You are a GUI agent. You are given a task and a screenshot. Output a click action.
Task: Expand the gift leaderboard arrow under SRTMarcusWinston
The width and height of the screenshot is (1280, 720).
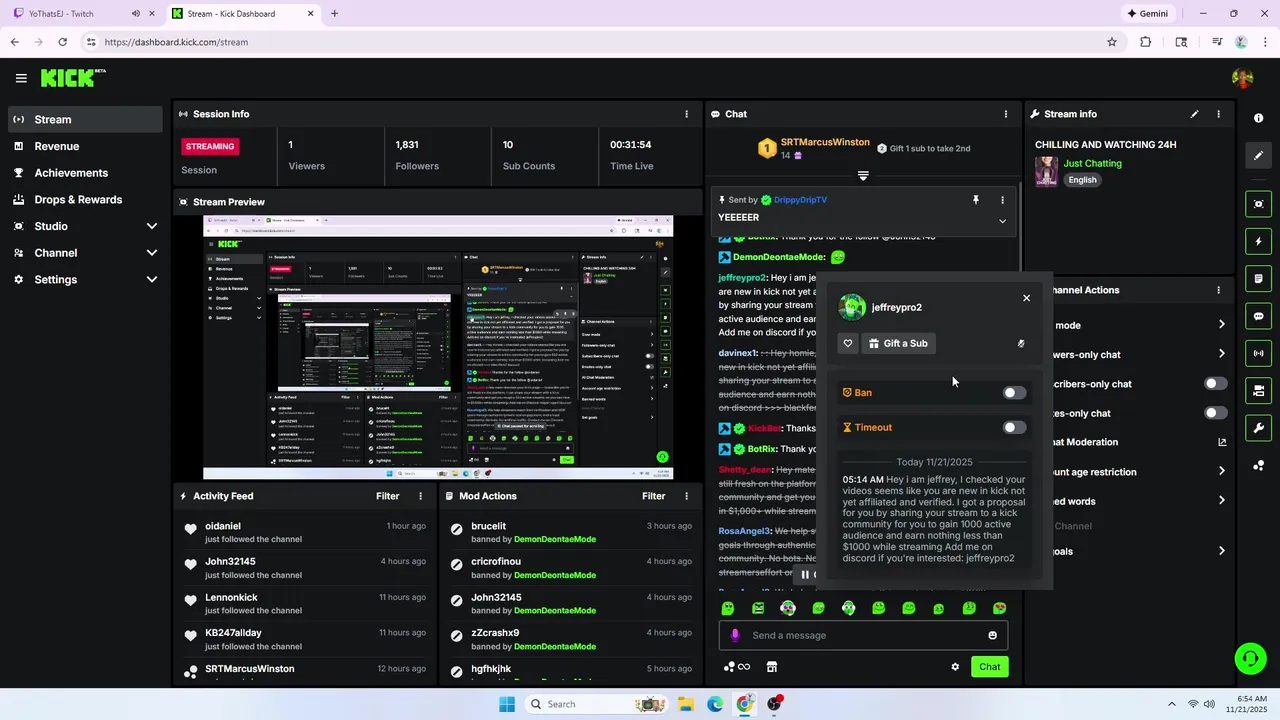(x=863, y=176)
